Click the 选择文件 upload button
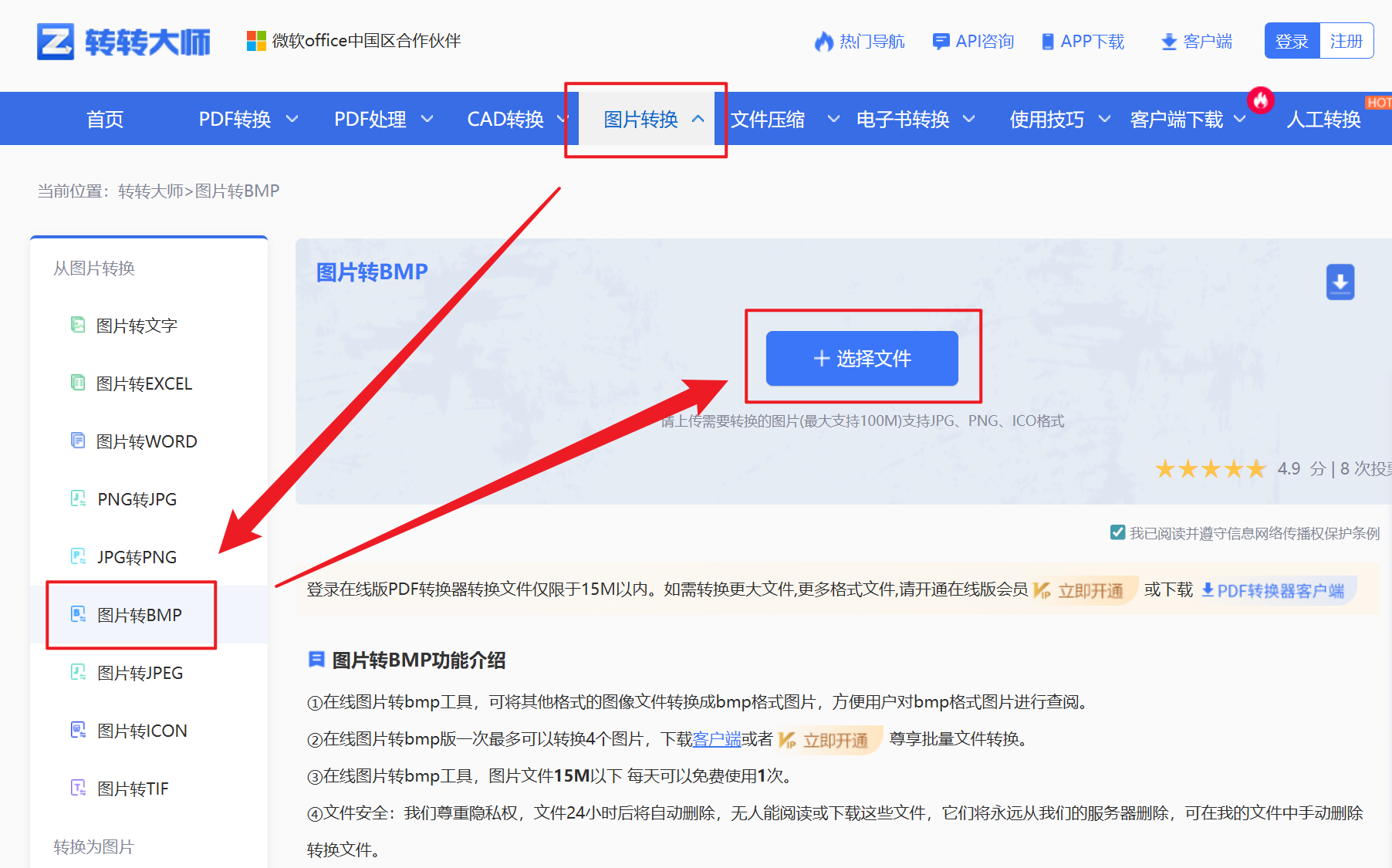 (x=862, y=358)
